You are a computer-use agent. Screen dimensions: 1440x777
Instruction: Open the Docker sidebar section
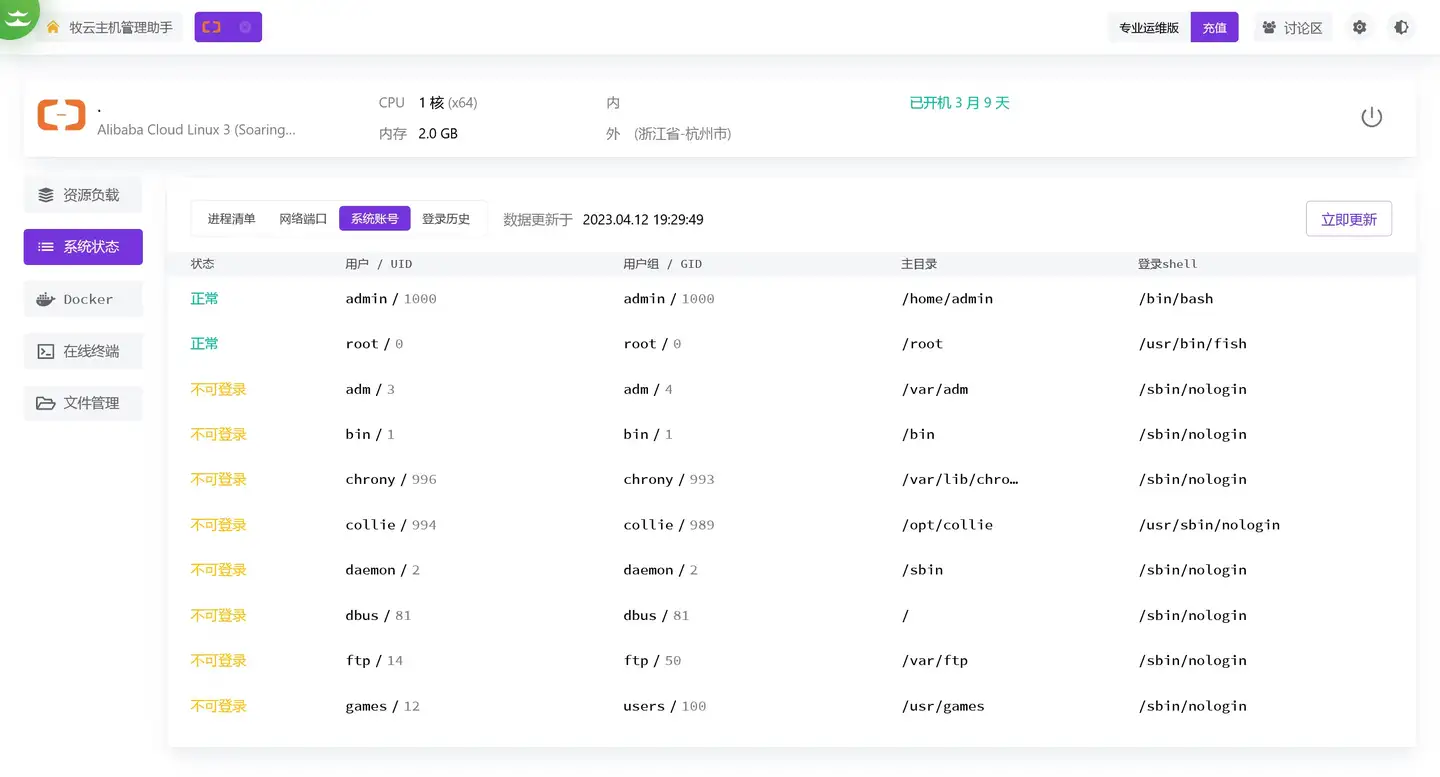[83, 299]
